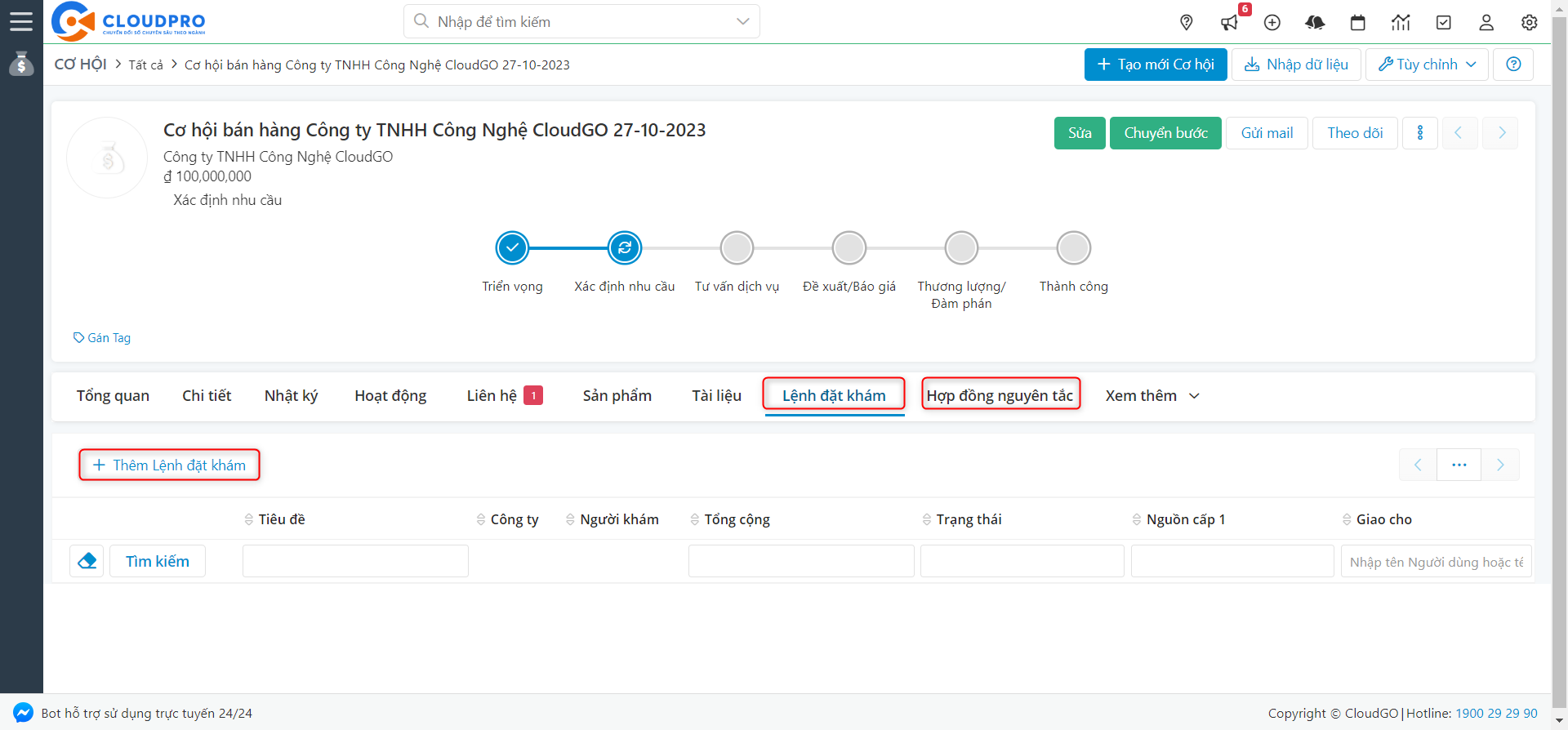The image size is (1568, 730).
Task: Open the reports chart icon
Action: pyautogui.click(x=1401, y=22)
